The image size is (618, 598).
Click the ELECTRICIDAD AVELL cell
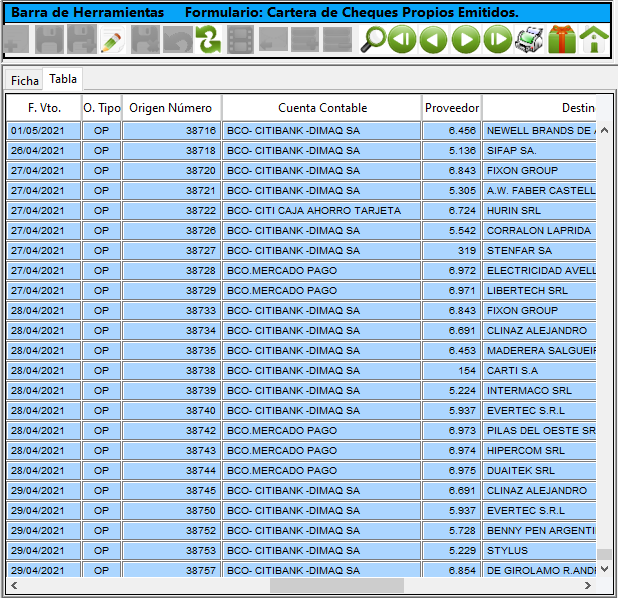pos(539,270)
